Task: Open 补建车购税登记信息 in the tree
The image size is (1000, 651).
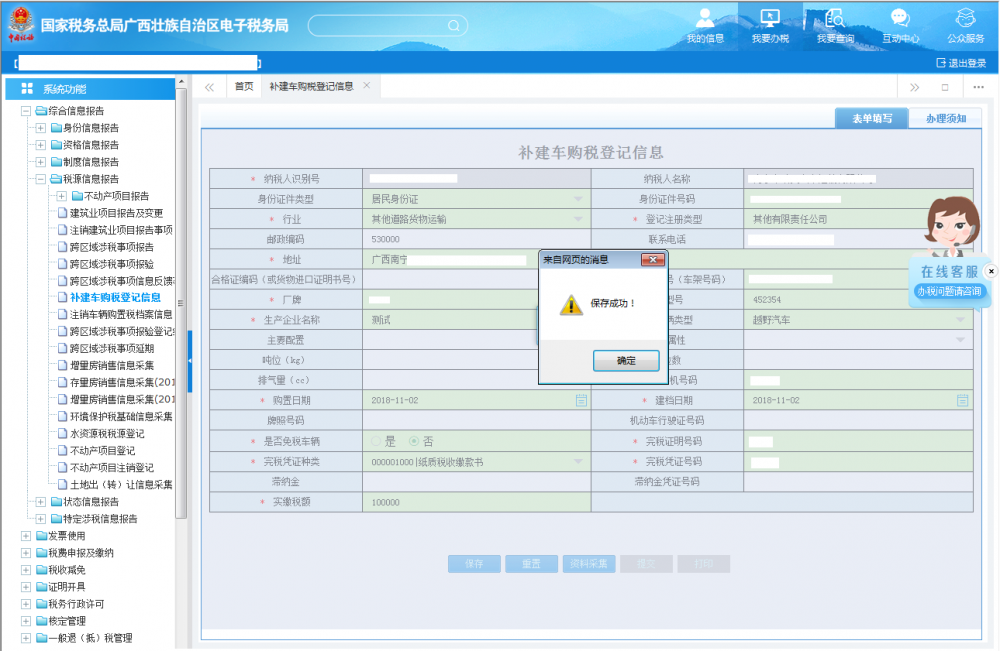Action: tap(115, 298)
